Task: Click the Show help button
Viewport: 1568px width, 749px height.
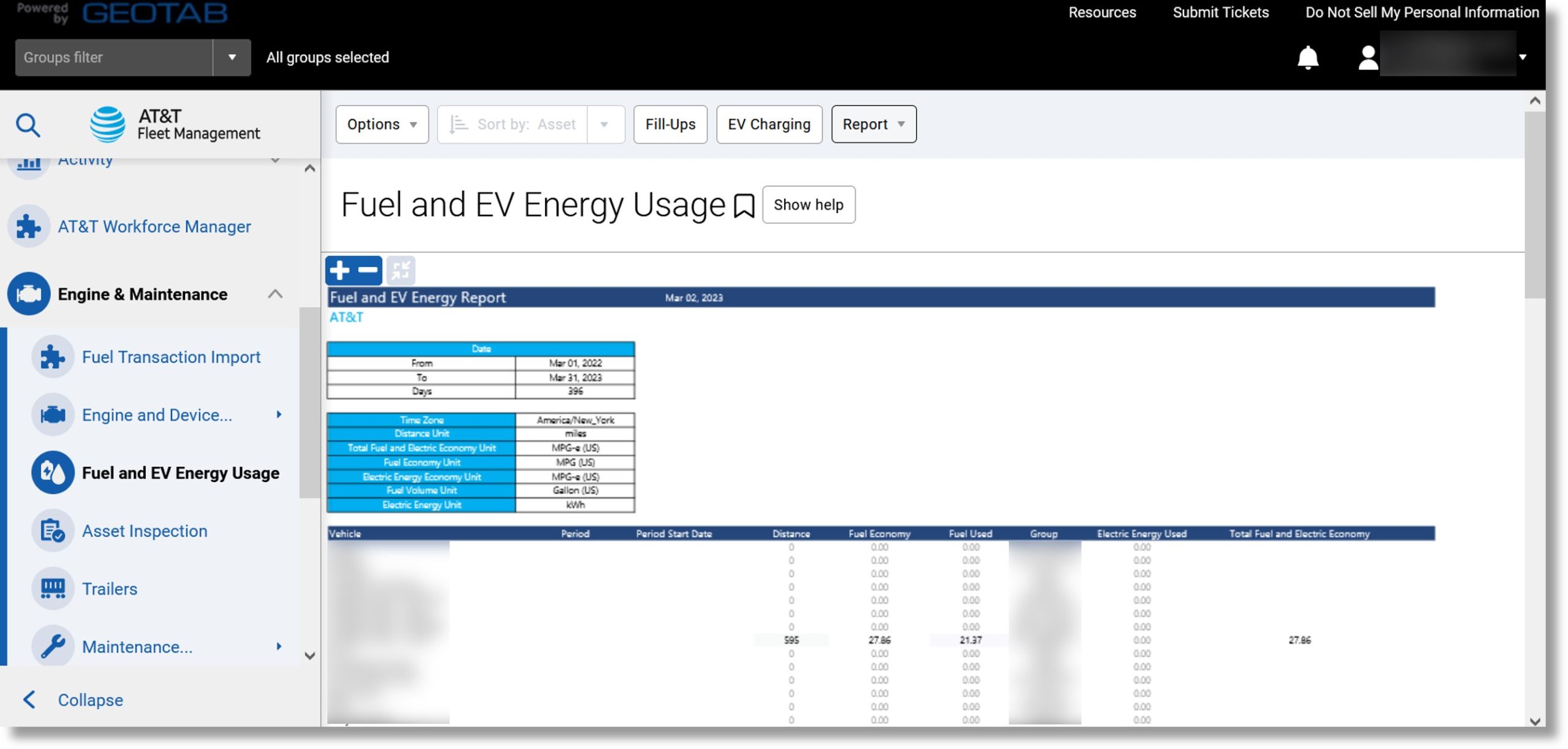Action: coord(809,205)
